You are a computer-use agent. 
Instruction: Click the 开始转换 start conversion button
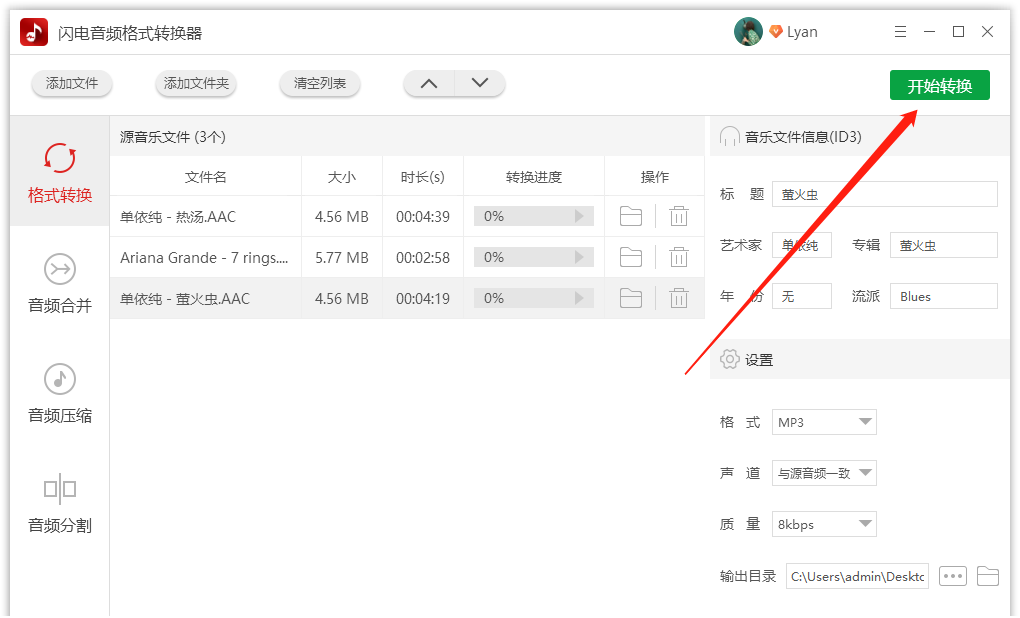(x=938, y=85)
